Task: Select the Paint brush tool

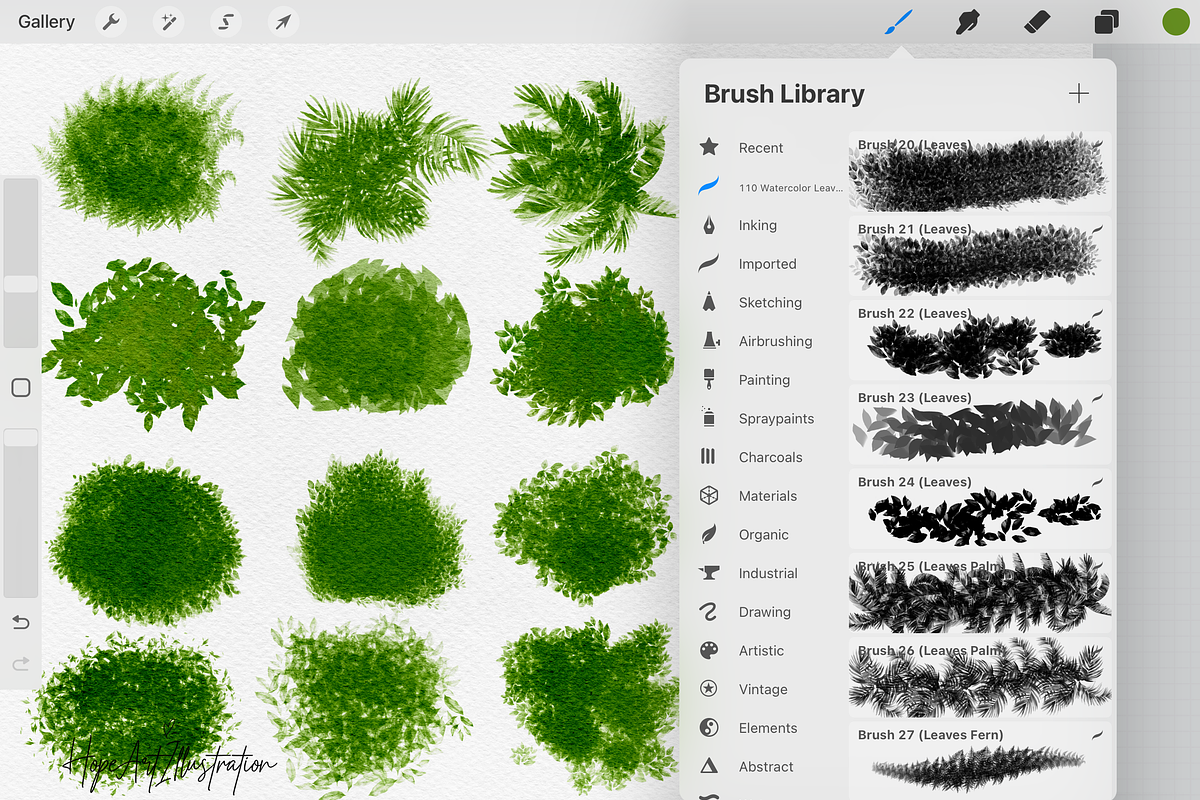Action: click(898, 22)
